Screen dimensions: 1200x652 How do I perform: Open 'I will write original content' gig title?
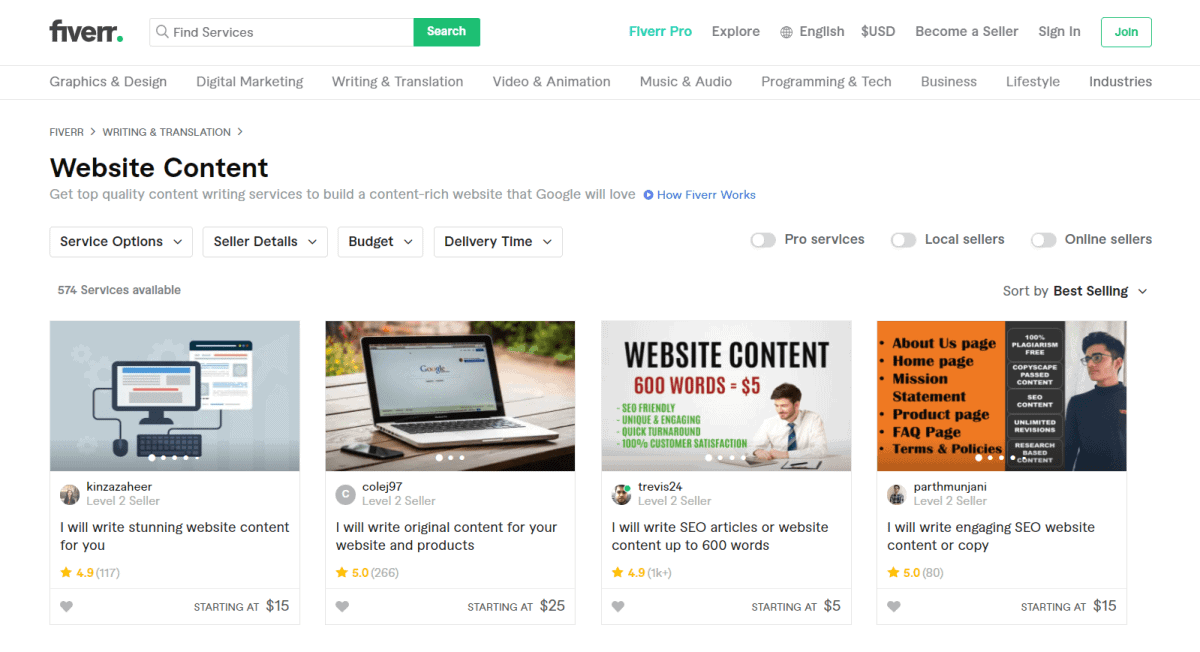[x=446, y=536]
